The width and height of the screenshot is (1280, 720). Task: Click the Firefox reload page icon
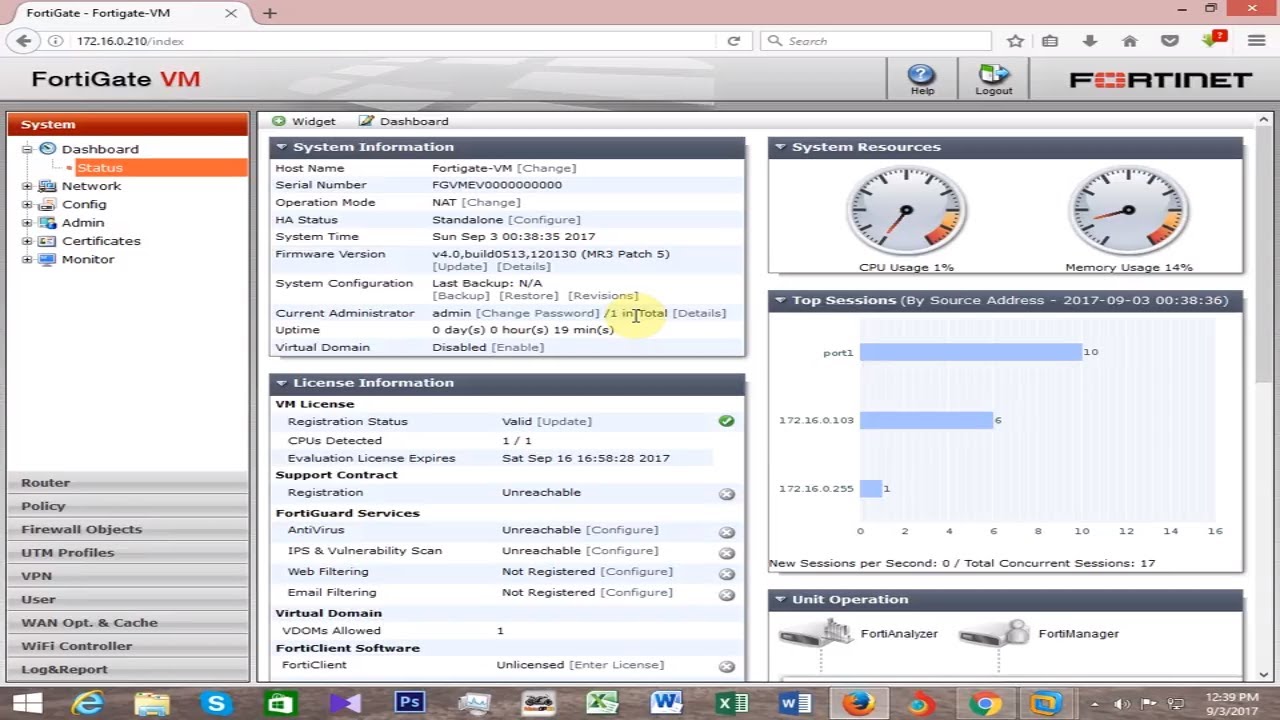734,41
